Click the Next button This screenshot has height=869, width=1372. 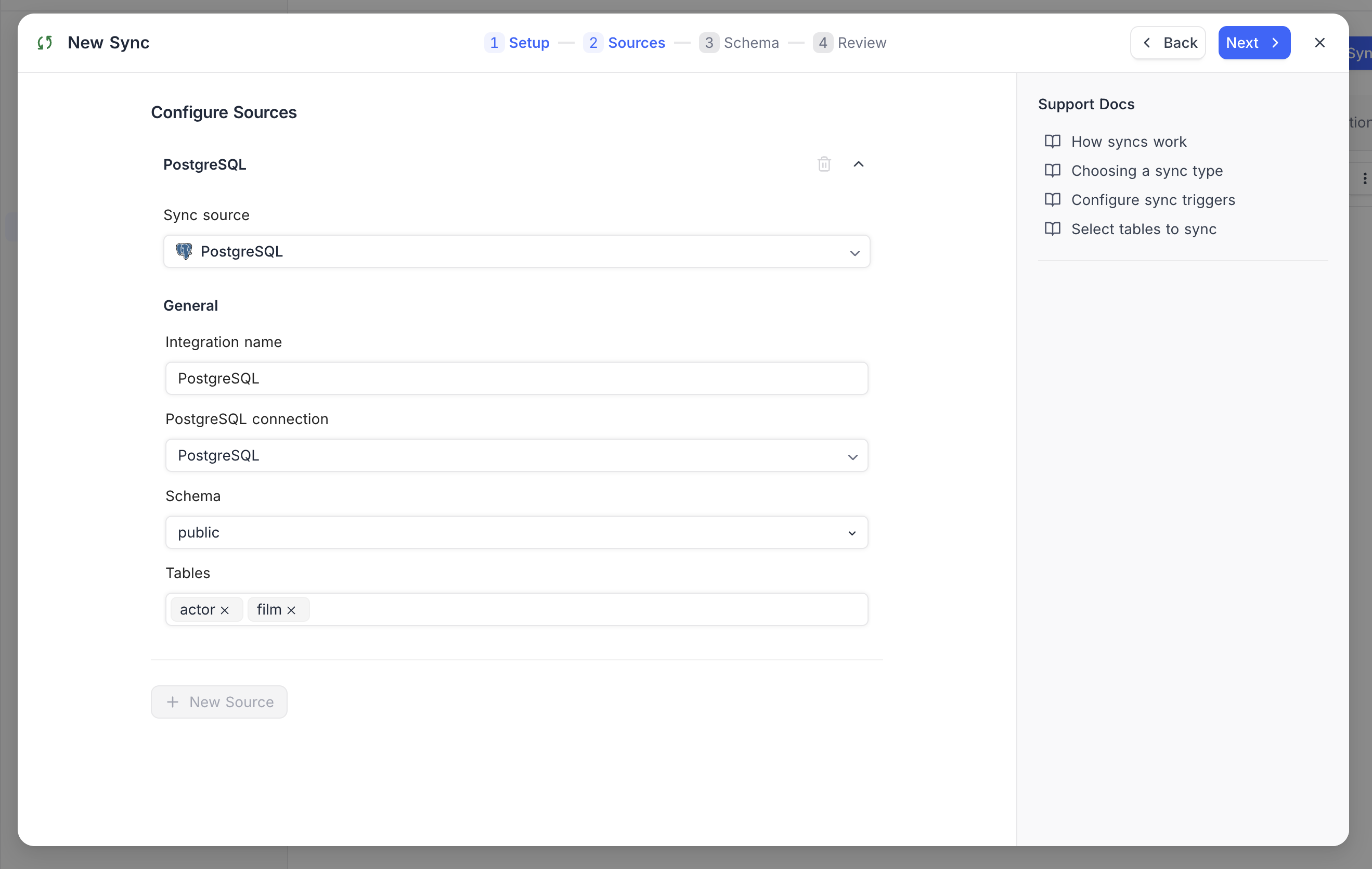click(x=1254, y=43)
